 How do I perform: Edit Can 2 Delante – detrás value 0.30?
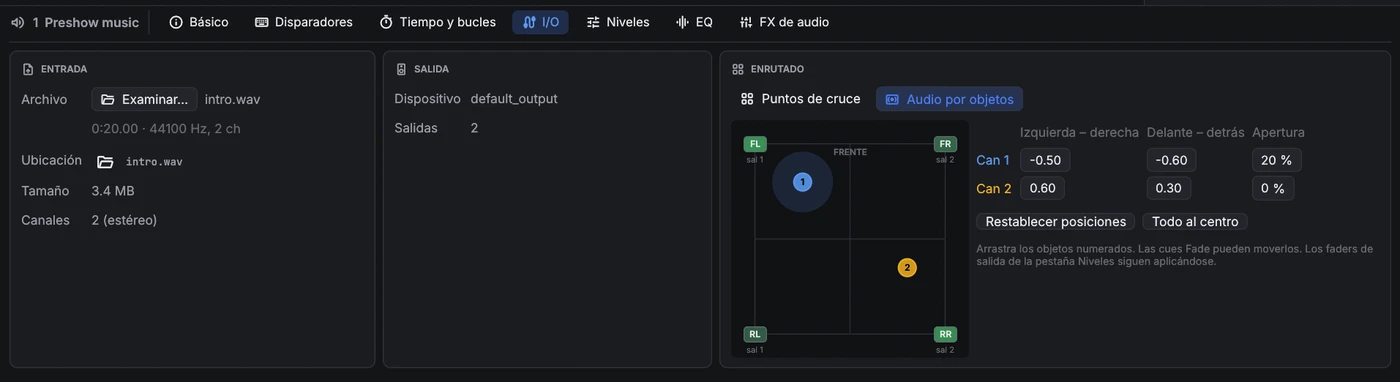(1168, 188)
